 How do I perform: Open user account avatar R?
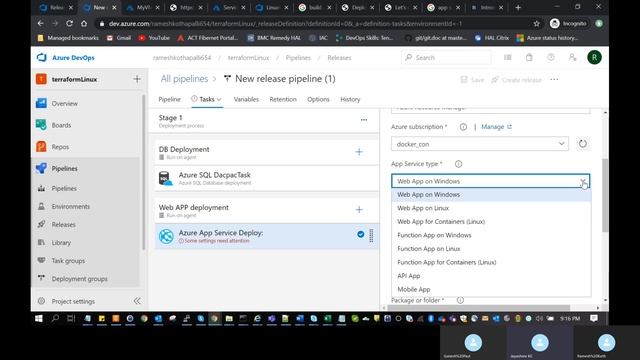(594, 58)
